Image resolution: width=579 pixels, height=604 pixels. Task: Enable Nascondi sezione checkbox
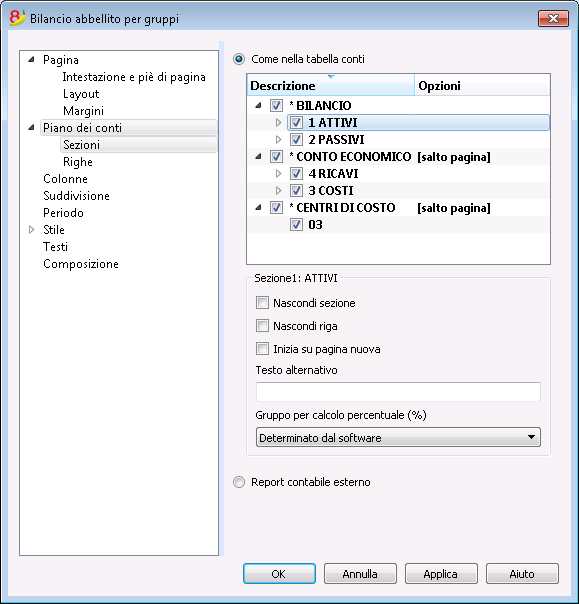(x=262, y=303)
